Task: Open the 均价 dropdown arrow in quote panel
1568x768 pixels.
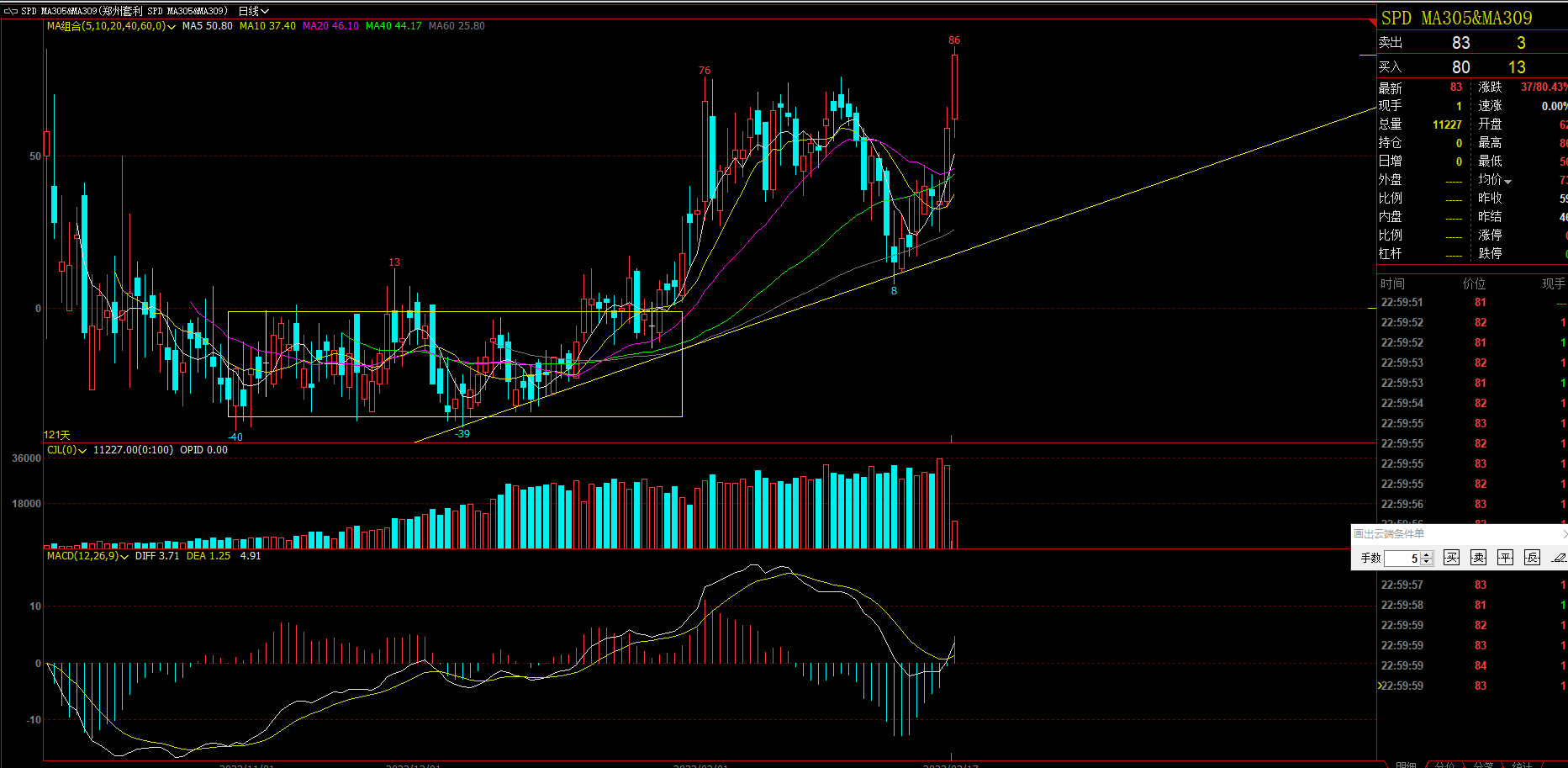Action: tap(1508, 181)
